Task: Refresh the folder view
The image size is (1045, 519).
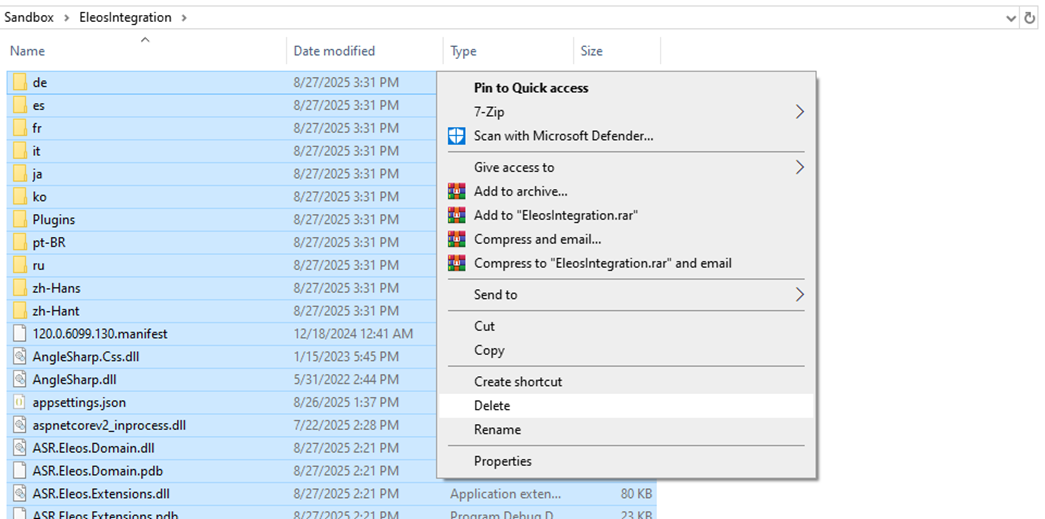Action: (x=1030, y=18)
